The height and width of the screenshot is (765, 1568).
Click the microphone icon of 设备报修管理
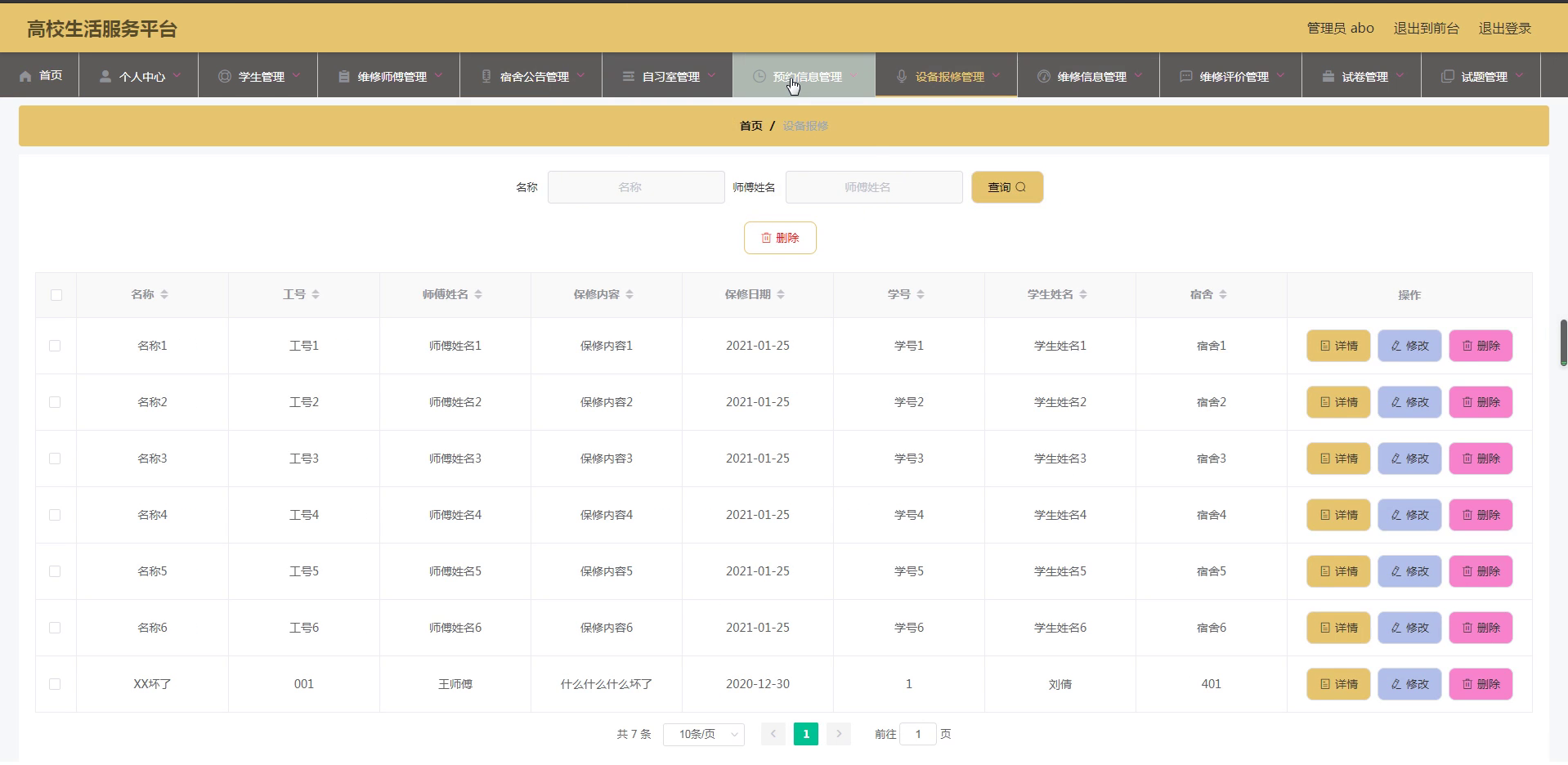(x=902, y=76)
